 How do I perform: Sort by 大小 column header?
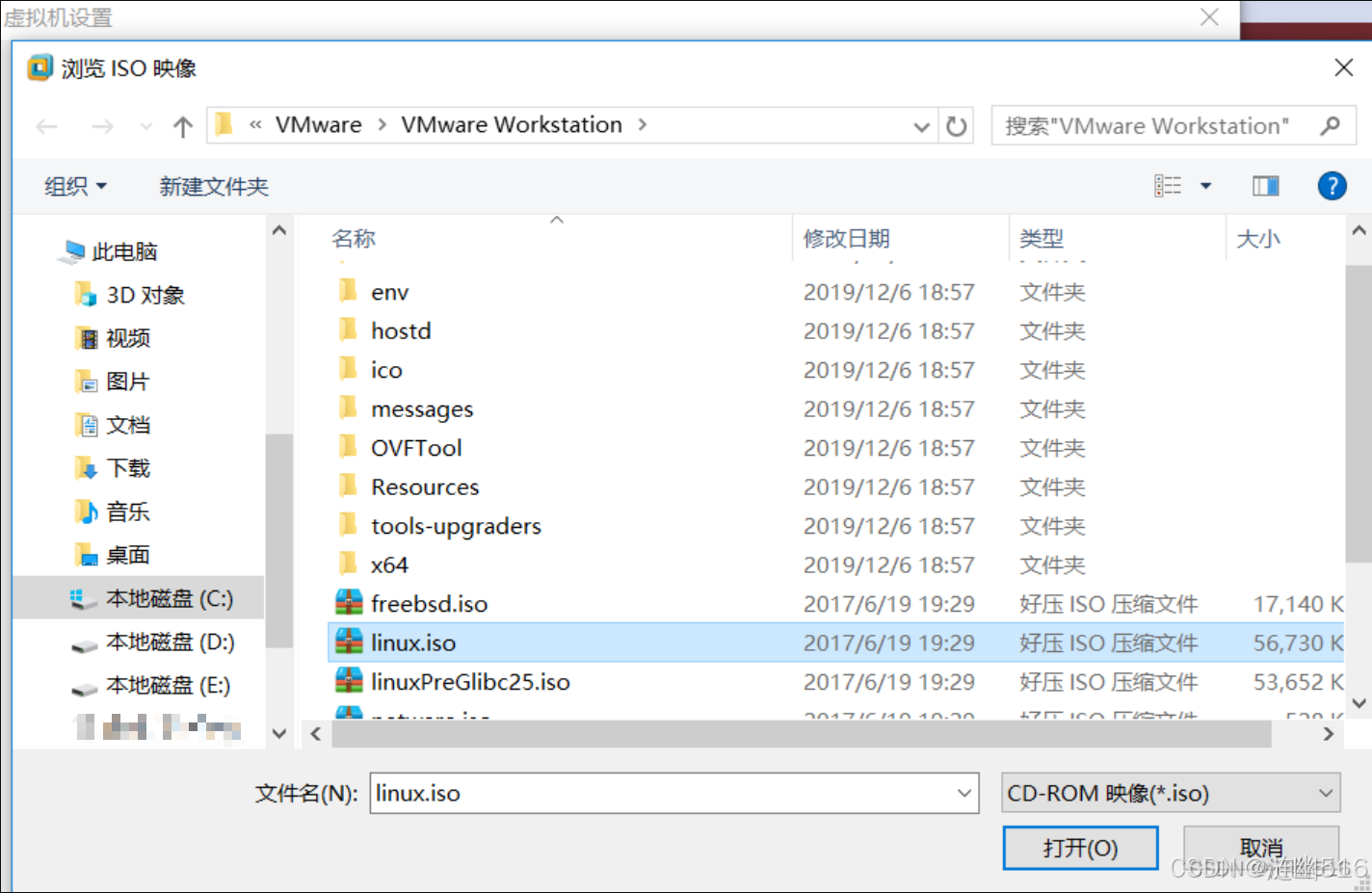click(x=1258, y=238)
